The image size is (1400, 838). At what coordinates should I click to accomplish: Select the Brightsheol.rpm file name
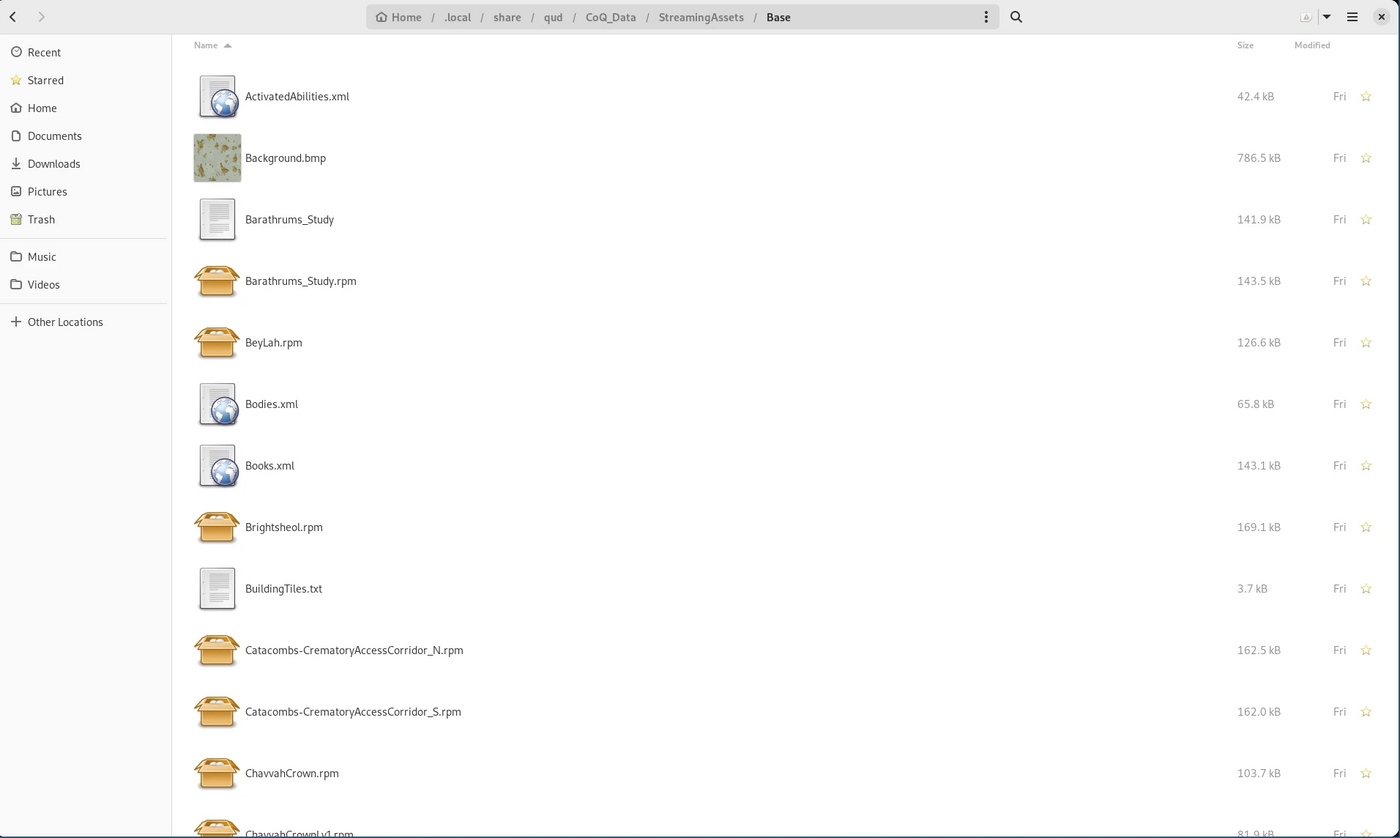click(284, 527)
